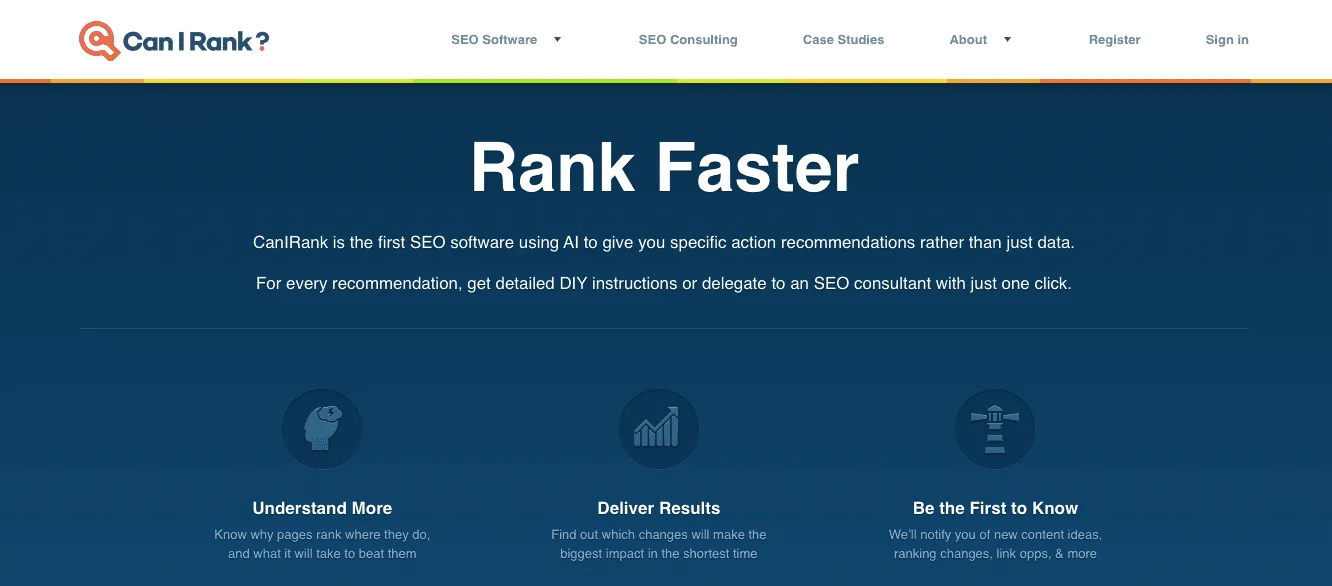Open the SEO Consulting page
The image size is (1332, 586).
(687, 39)
